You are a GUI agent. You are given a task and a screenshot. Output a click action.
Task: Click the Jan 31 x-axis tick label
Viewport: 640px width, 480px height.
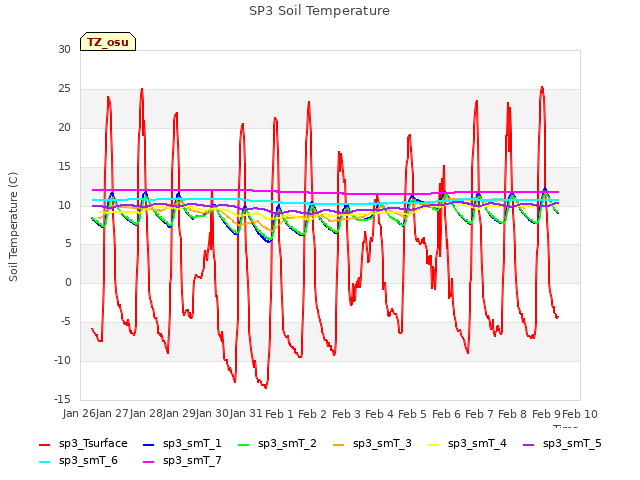(x=246, y=414)
